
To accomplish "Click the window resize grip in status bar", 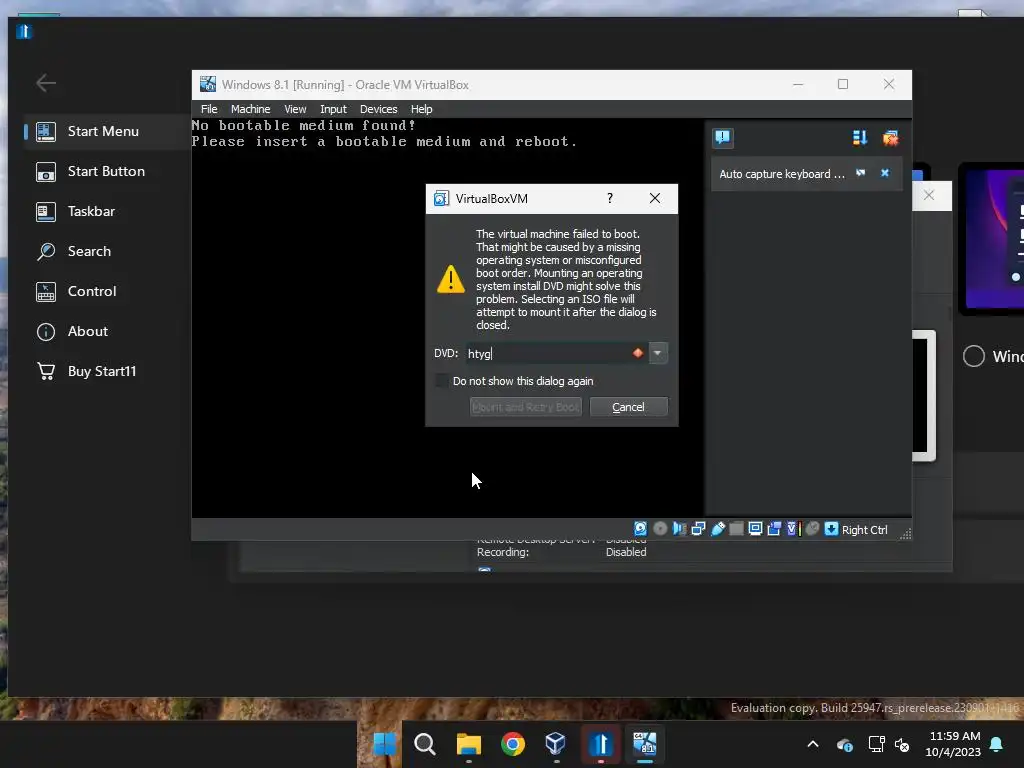I will pyautogui.click(x=905, y=534).
